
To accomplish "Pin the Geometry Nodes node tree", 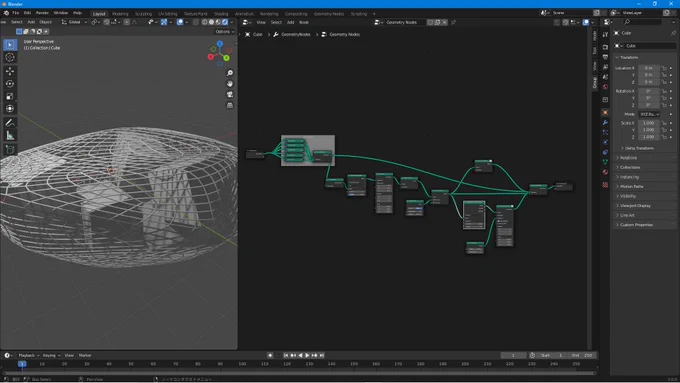I will [454, 22].
